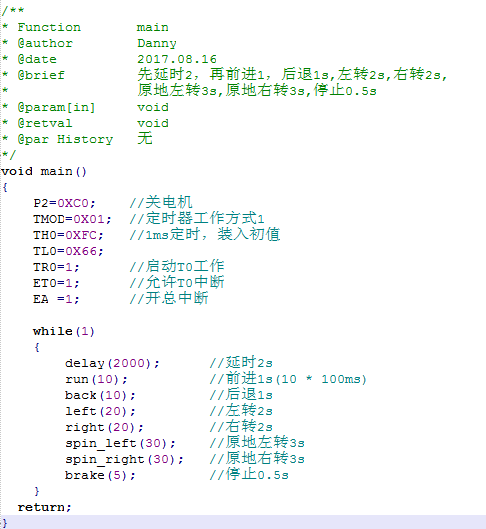Click the @author Danny comment line
Screen dimensions: 486x529
tap(89, 43)
